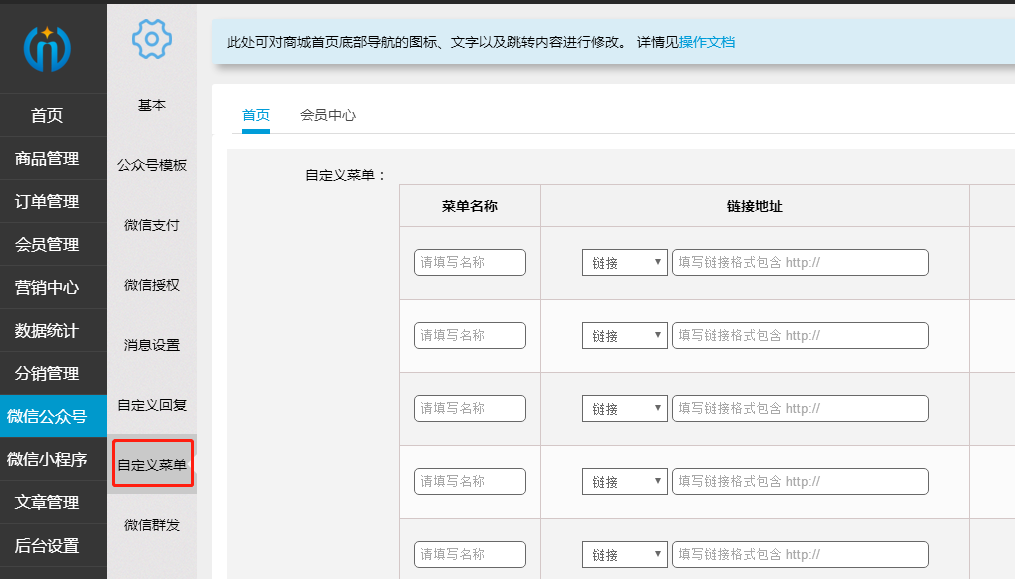Open the first 链接 type dropdown

tap(624, 262)
